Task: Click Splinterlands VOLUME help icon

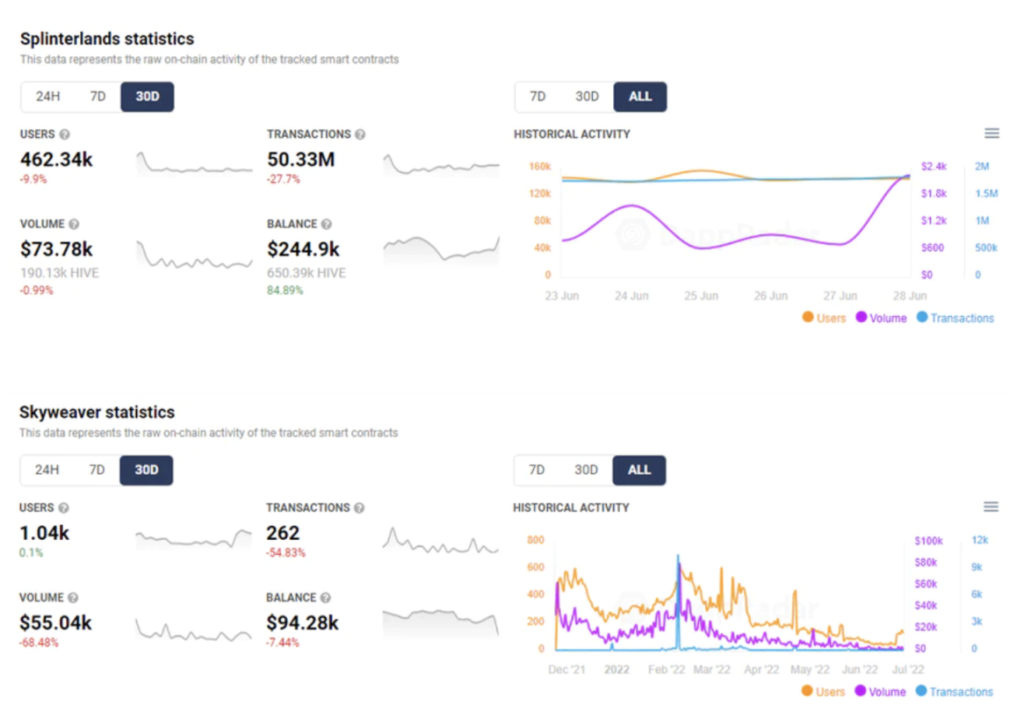Action: (x=74, y=224)
